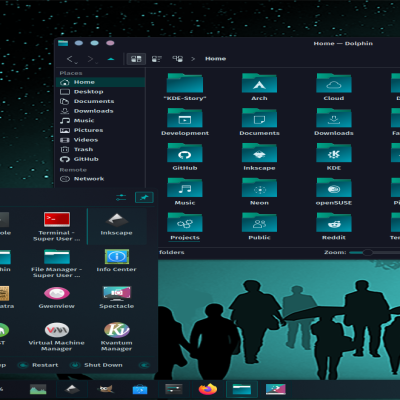Open GitHub bookmark in Places sidebar

coord(101,159)
